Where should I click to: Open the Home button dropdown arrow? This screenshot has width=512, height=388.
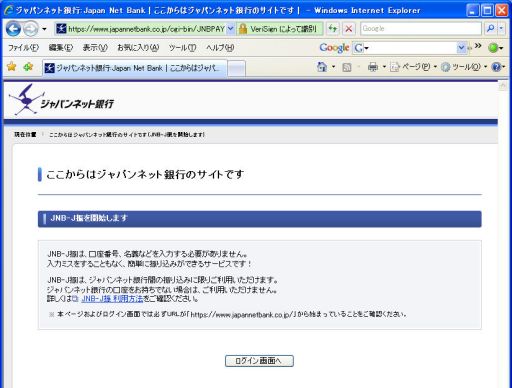333,67
